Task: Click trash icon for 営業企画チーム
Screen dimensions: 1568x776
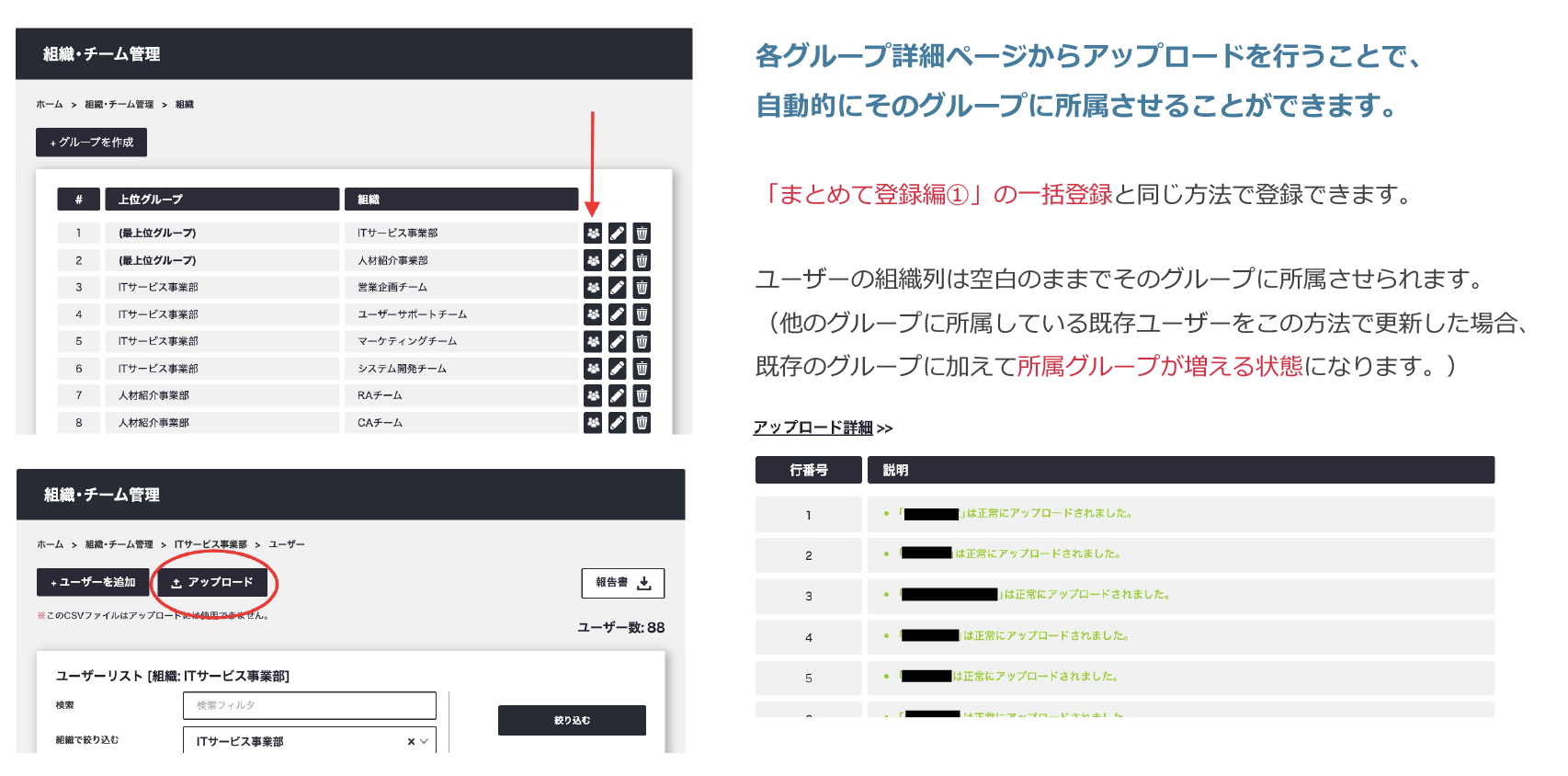Action: pos(642,288)
